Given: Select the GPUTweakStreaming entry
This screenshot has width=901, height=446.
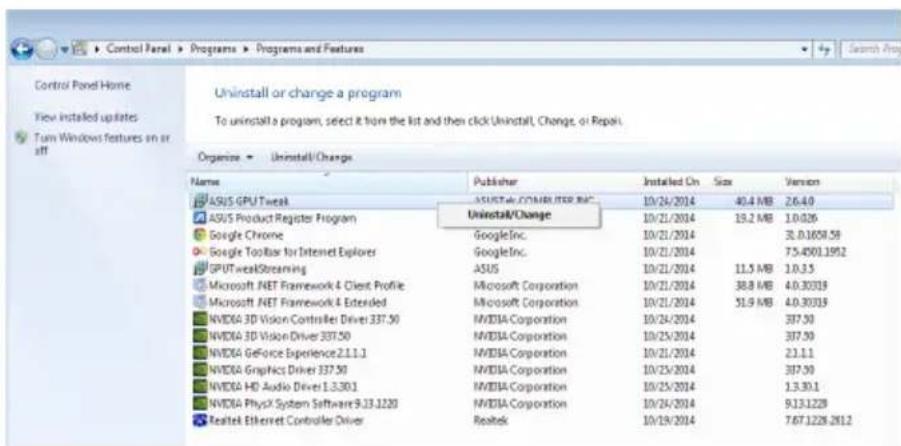Looking at the screenshot, I should coord(257,268).
